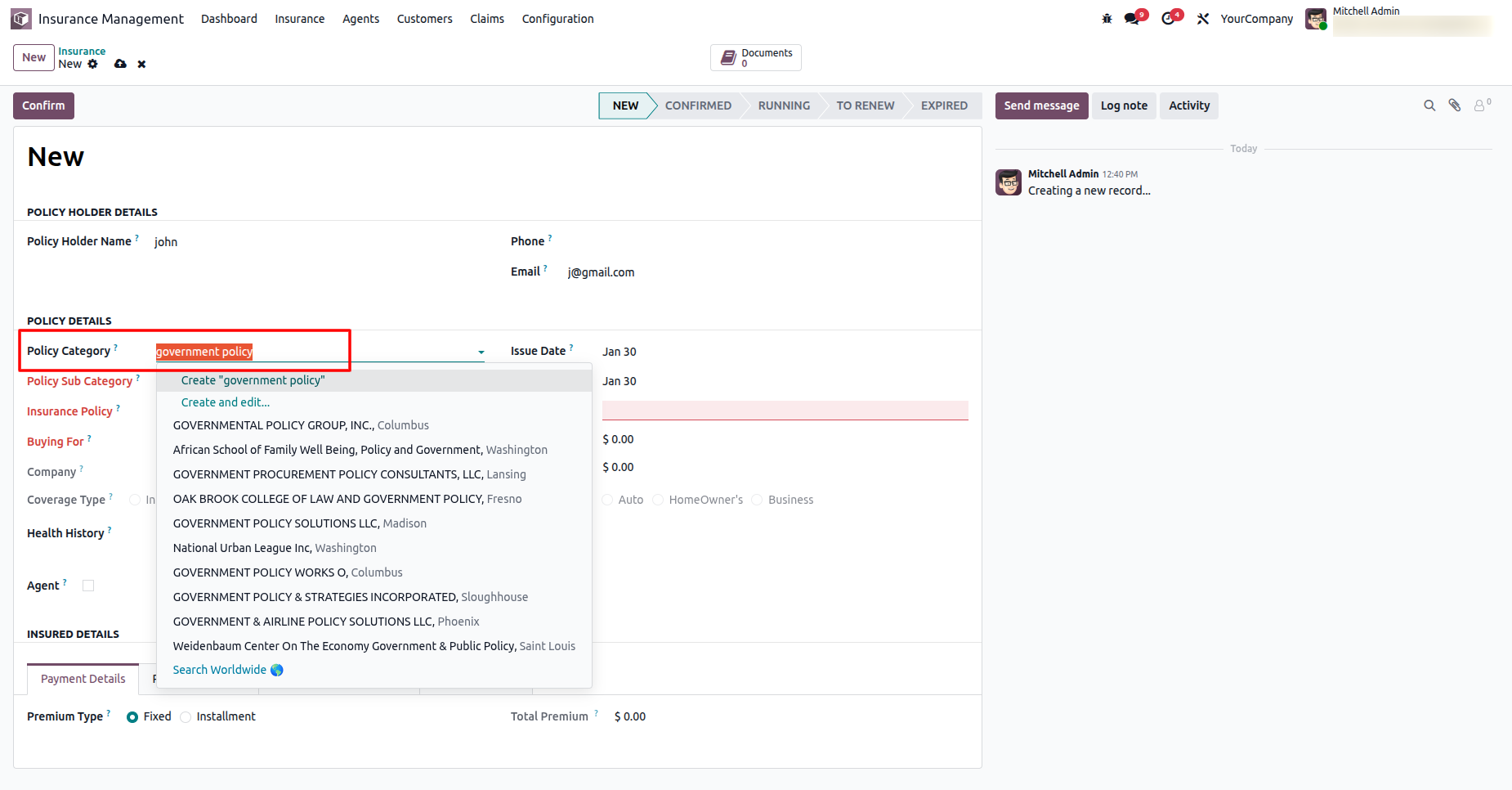Viewport: 1512px width, 790px height.
Task: Attach files using the paperclip icon
Action: (1455, 105)
